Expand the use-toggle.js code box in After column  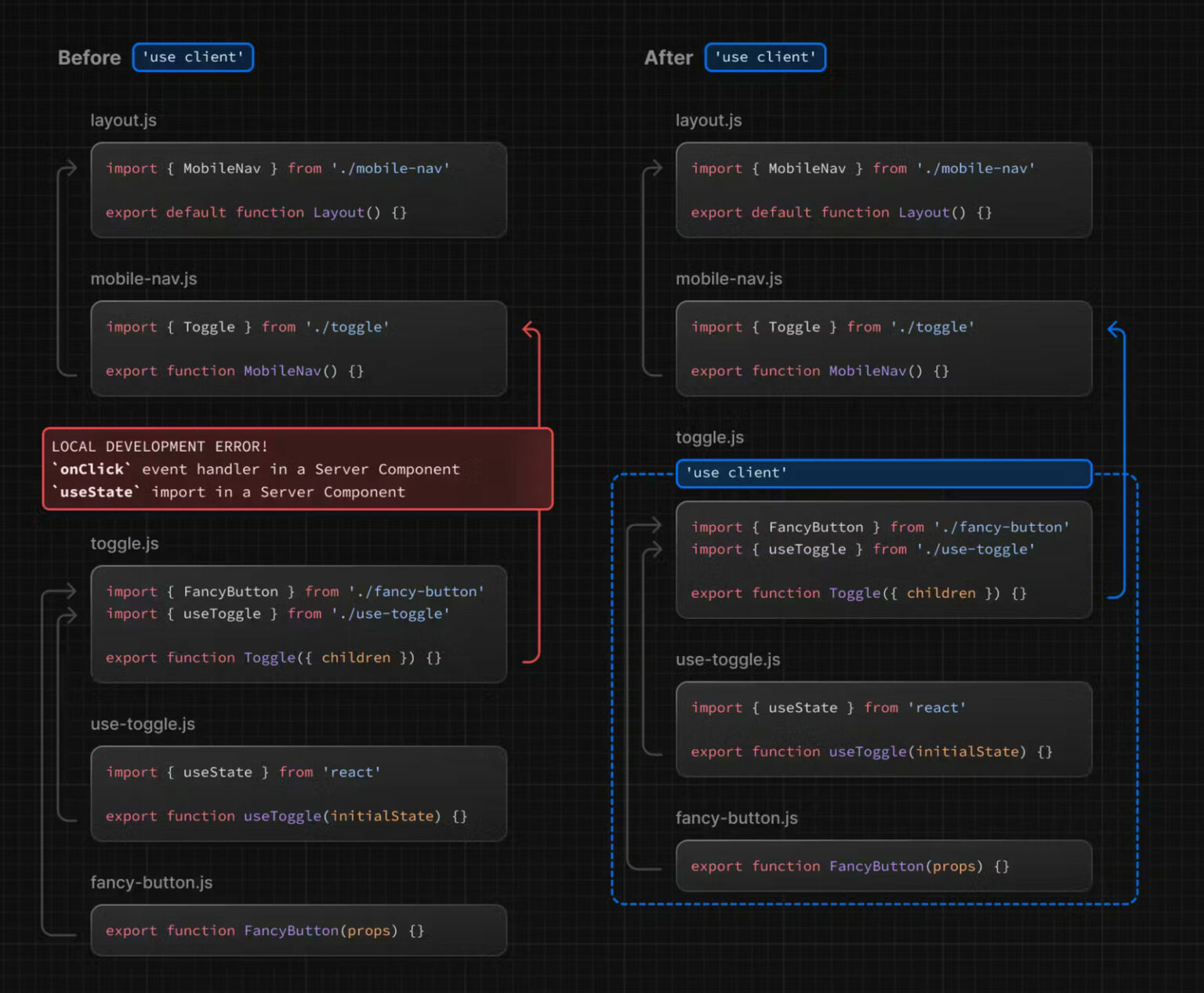point(883,729)
